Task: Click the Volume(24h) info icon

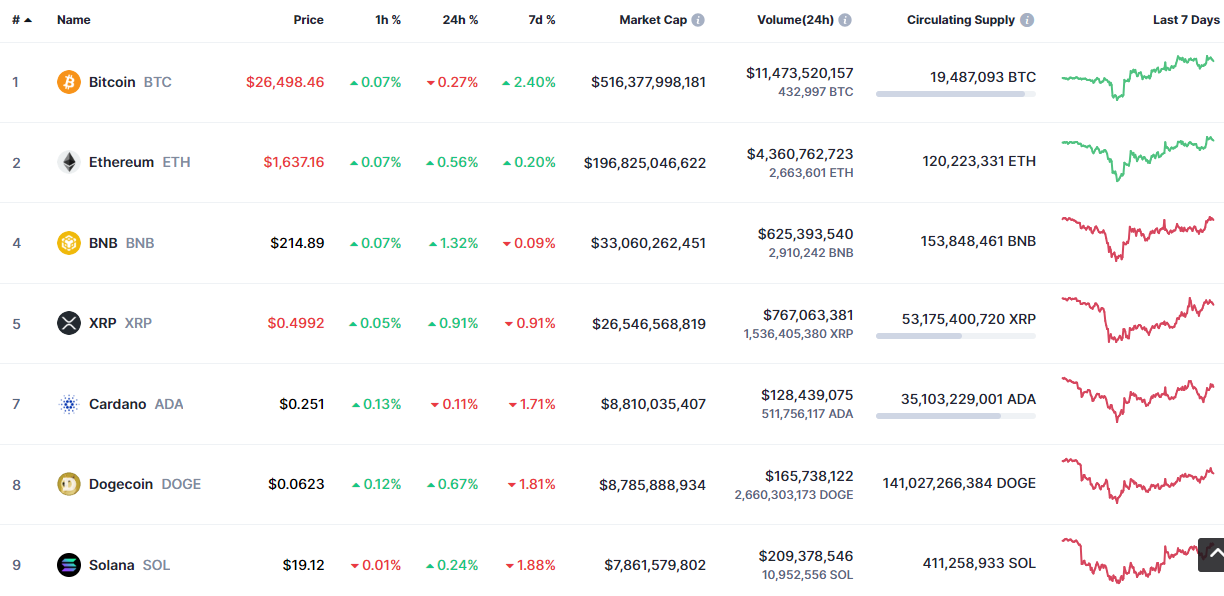Action: point(845,20)
